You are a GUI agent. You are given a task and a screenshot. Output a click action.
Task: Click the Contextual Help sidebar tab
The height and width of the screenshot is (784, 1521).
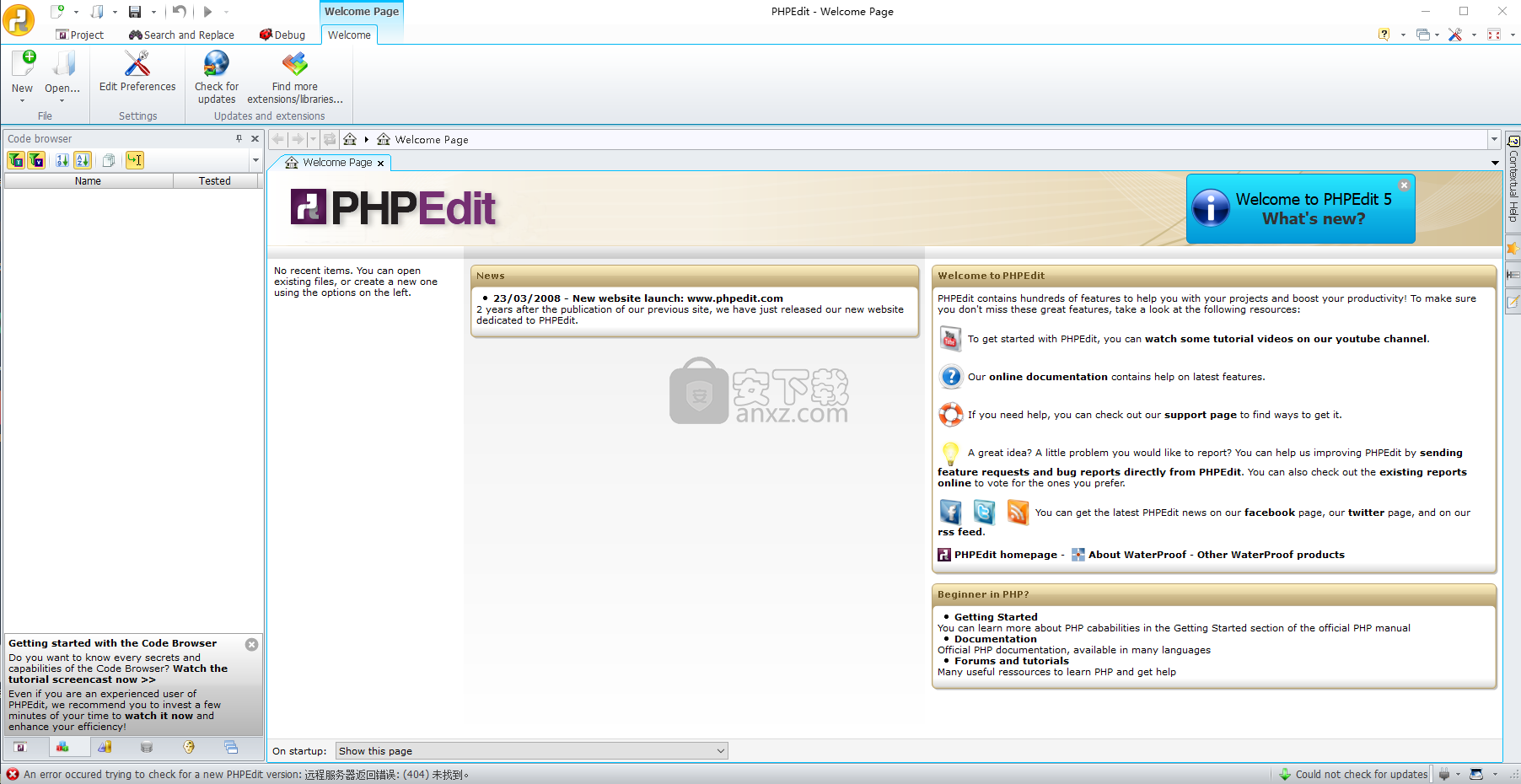tap(1513, 180)
